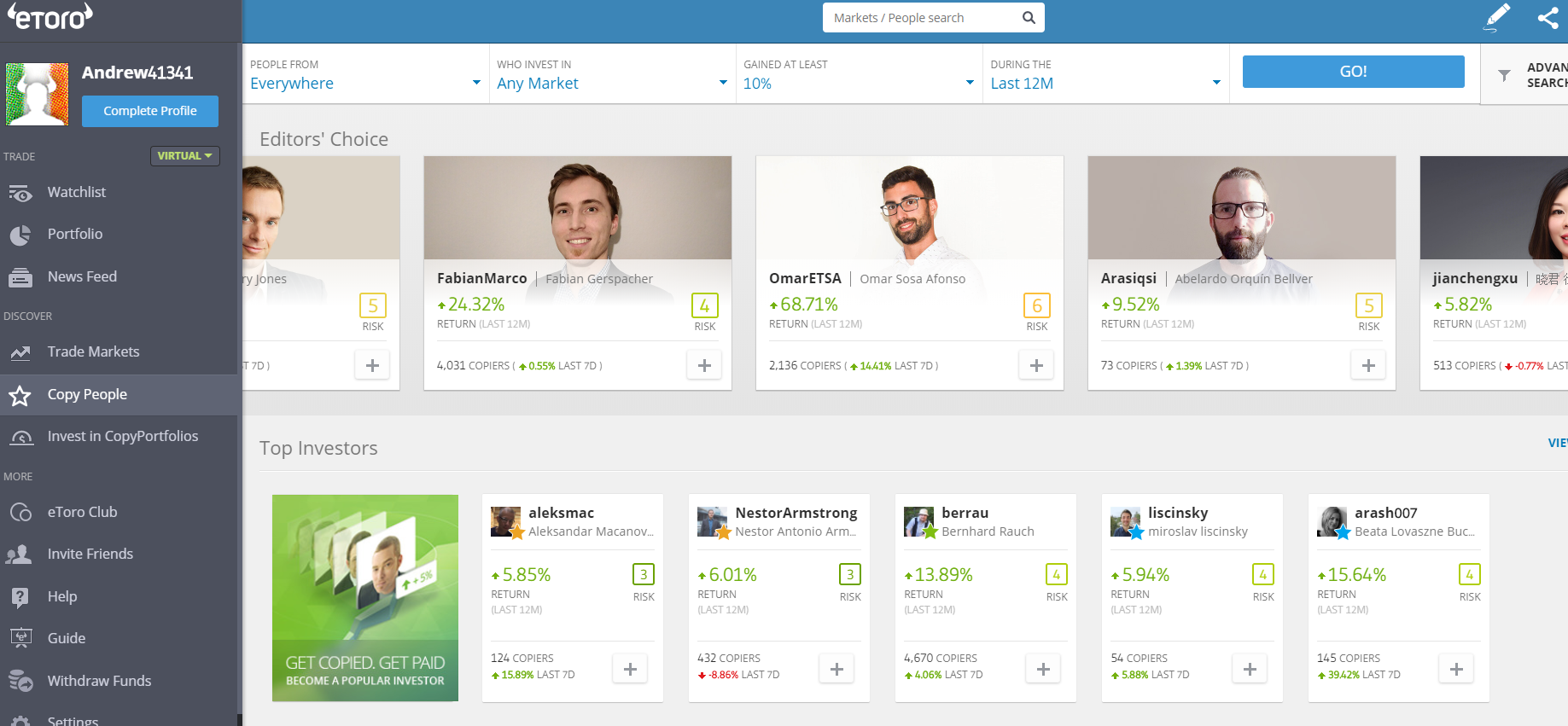The image size is (1568, 726).
Task: Click Andrew41341 profile avatar
Action: click(x=37, y=95)
